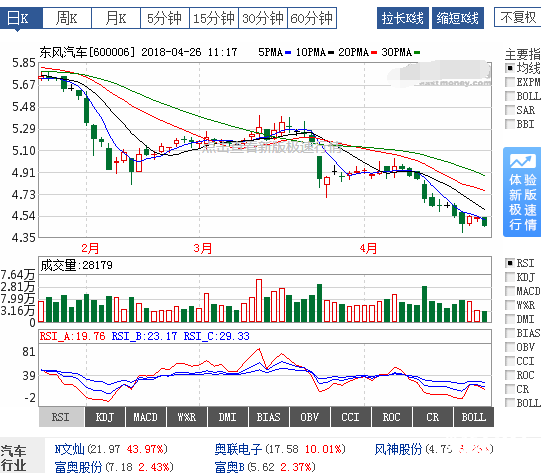Open the ROC tab below the chart
The width and height of the screenshot is (541, 473).
tap(391, 417)
